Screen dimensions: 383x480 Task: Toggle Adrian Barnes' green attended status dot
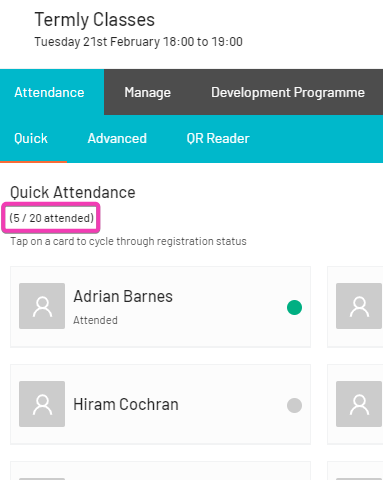tap(294, 307)
